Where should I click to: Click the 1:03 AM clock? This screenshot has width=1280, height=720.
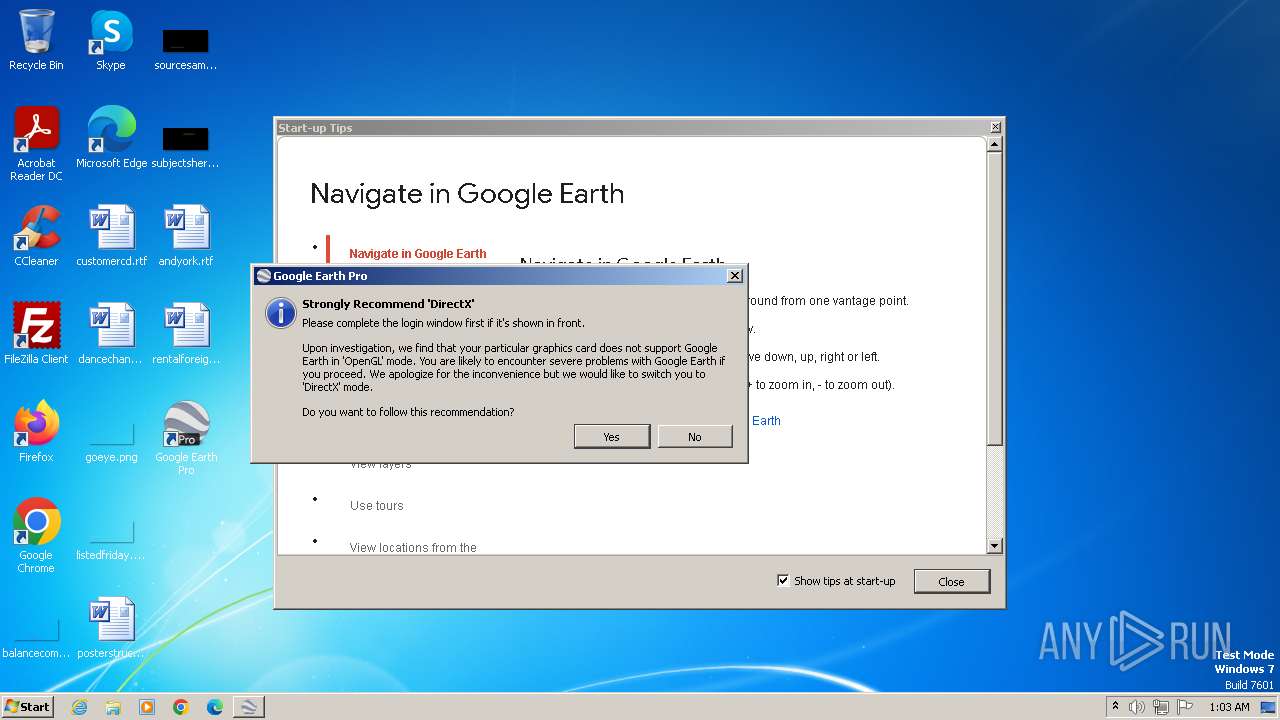click(x=1229, y=707)
